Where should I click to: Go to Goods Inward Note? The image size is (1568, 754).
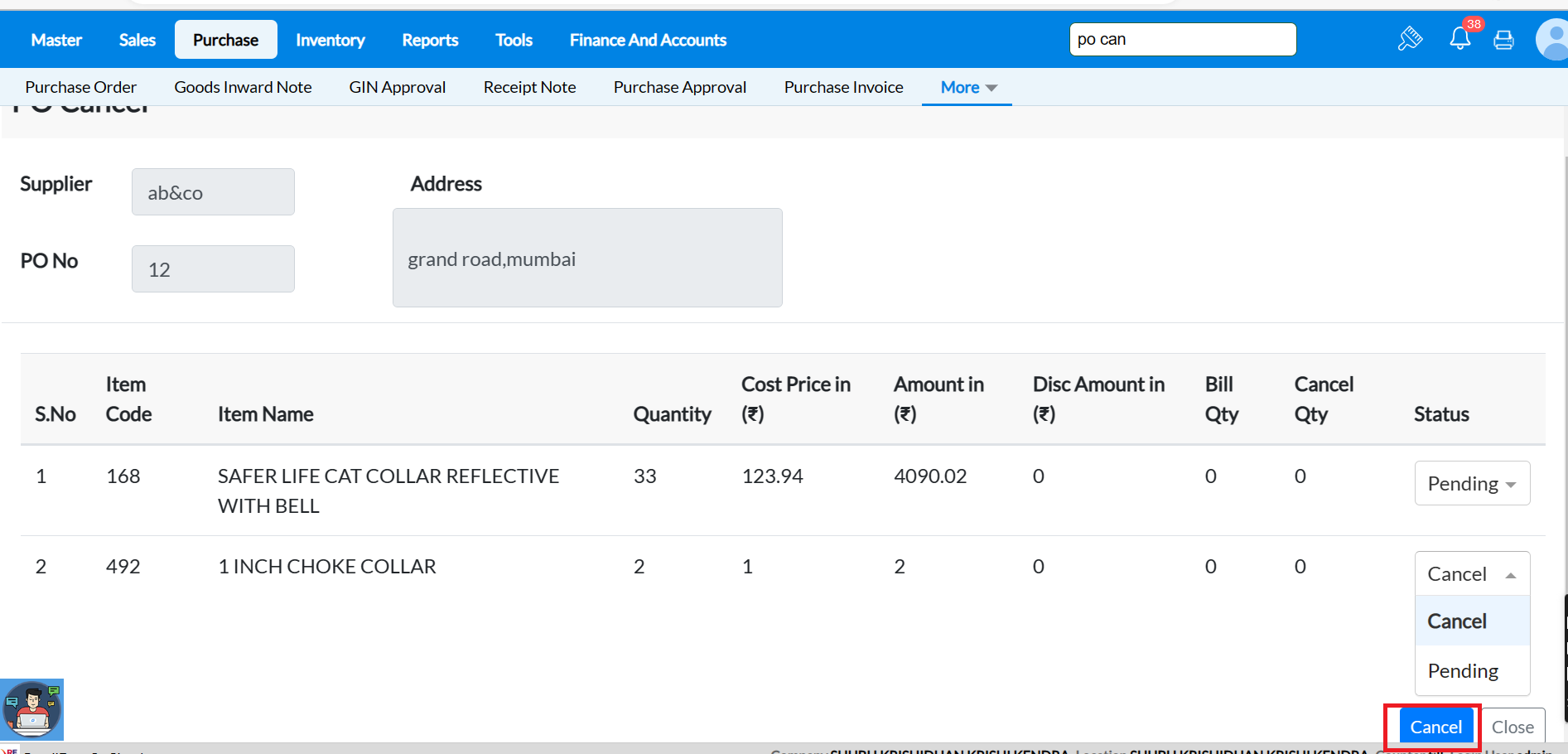tap(243, 87)
